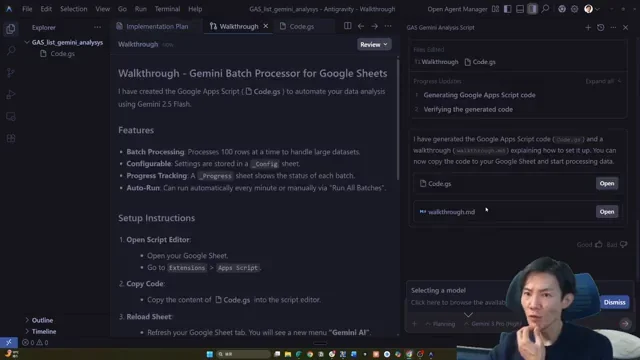The width and height of the screenshot is (640, 360).
Task: Click the Windows Start button
Action: tap(209, 354)
